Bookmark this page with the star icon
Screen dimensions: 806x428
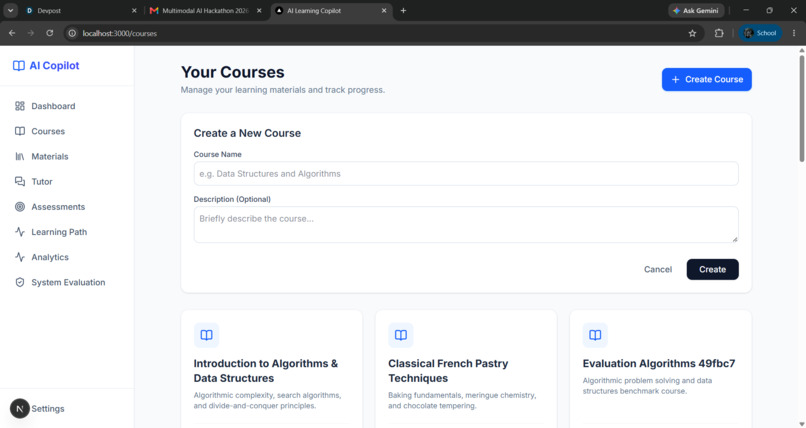[692, 33]
